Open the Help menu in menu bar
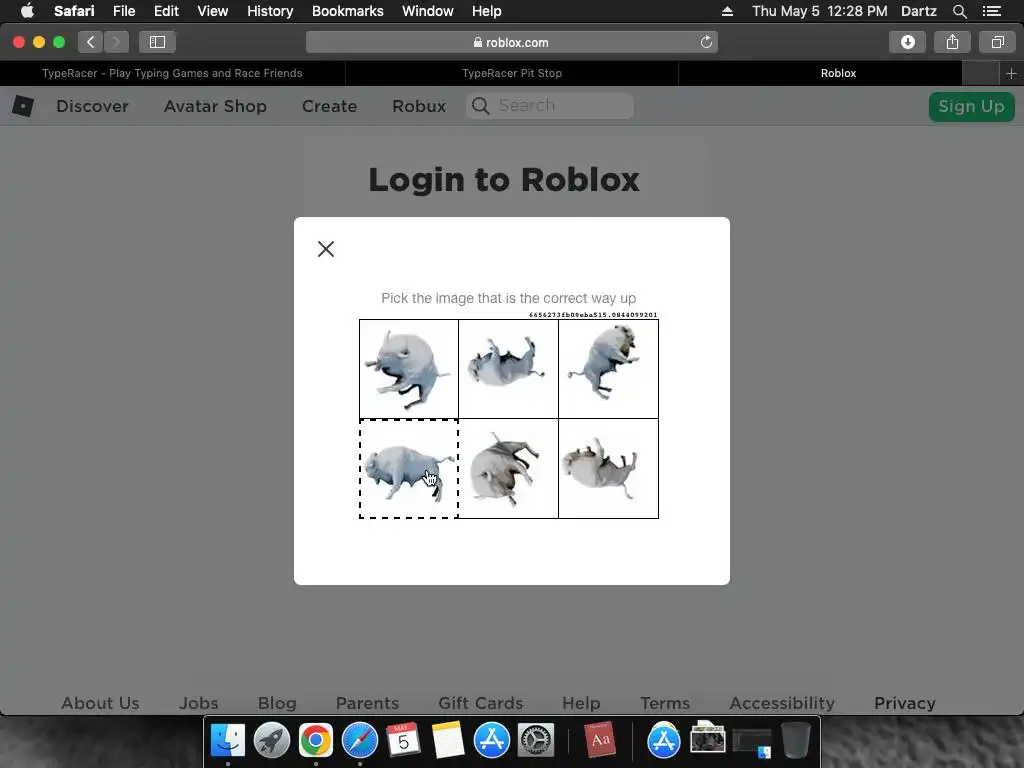Image resolution: width=1024 pixels, height=768 pixels. (487, 11)
